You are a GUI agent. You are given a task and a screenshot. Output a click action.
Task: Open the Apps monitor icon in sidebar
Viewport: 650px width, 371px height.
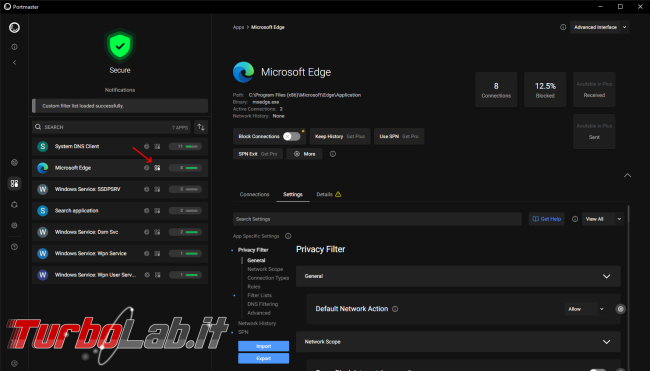tap(15, 183)
